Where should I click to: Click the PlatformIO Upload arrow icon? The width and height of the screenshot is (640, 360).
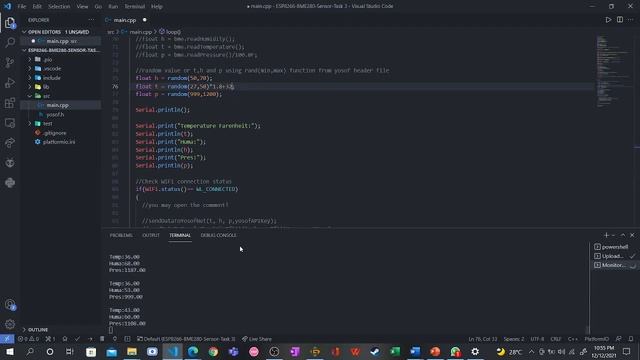[90, 339]
